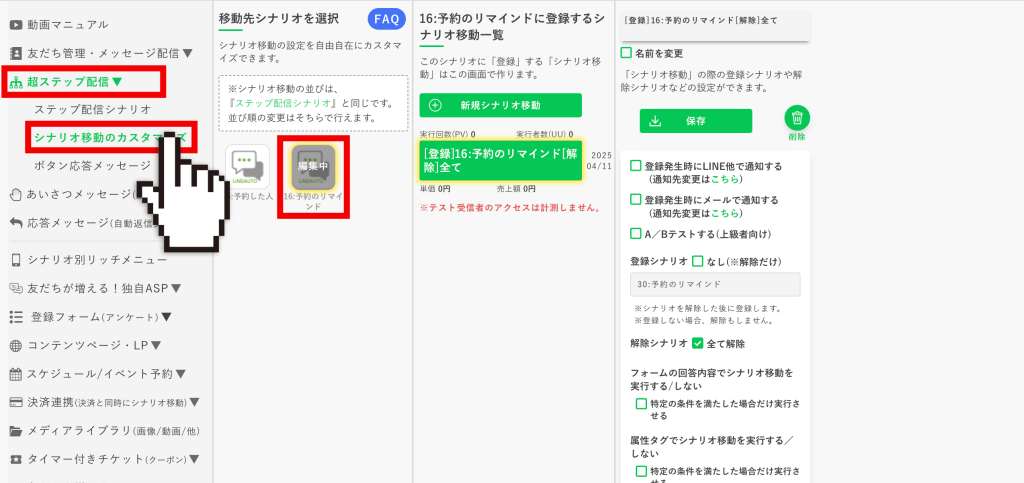Click 友だちが増える chat bubbles icon
Screen dimensions: 1024x483
(16, 288)
